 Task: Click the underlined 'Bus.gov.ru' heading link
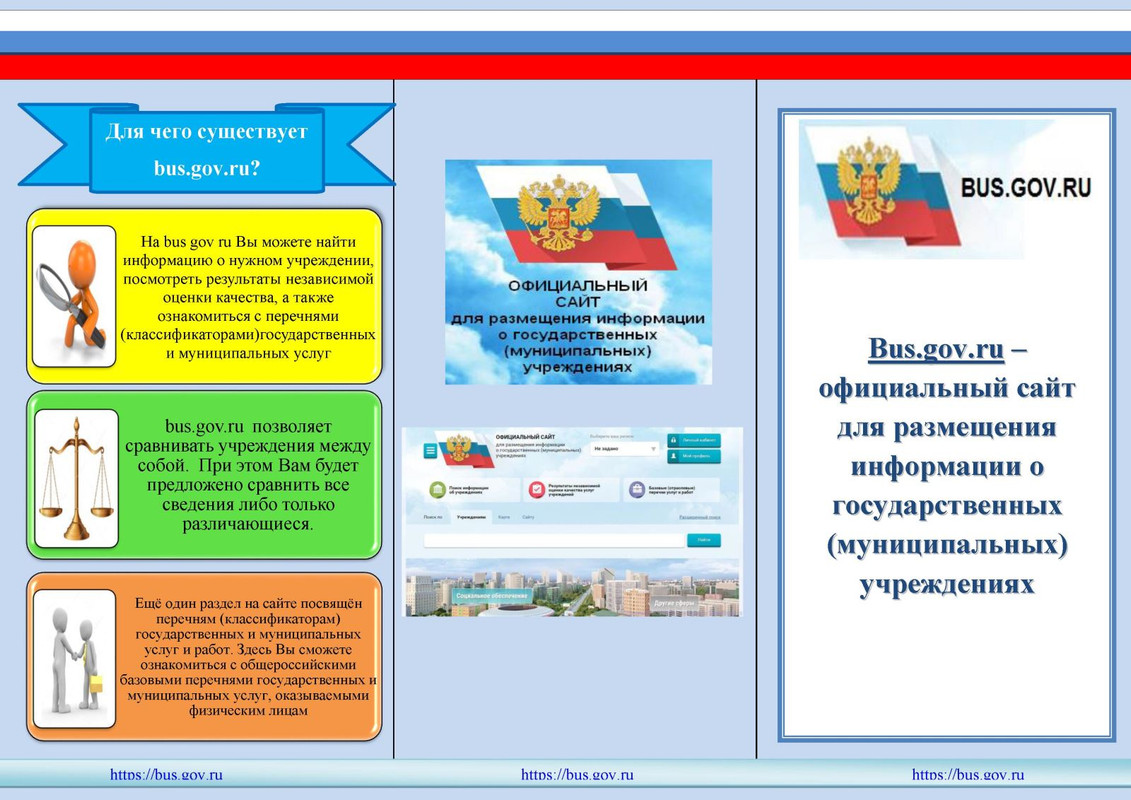pyautogui.click(x=936, y=348)
